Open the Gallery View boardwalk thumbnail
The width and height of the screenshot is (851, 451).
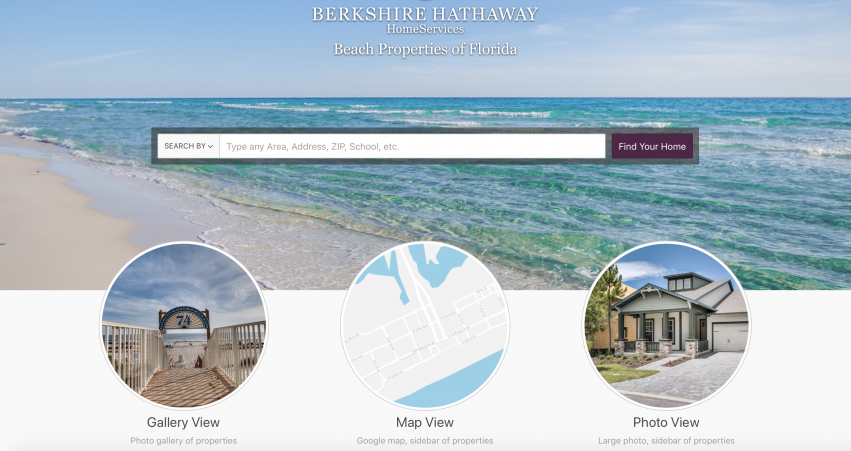(x=183, y=325)
